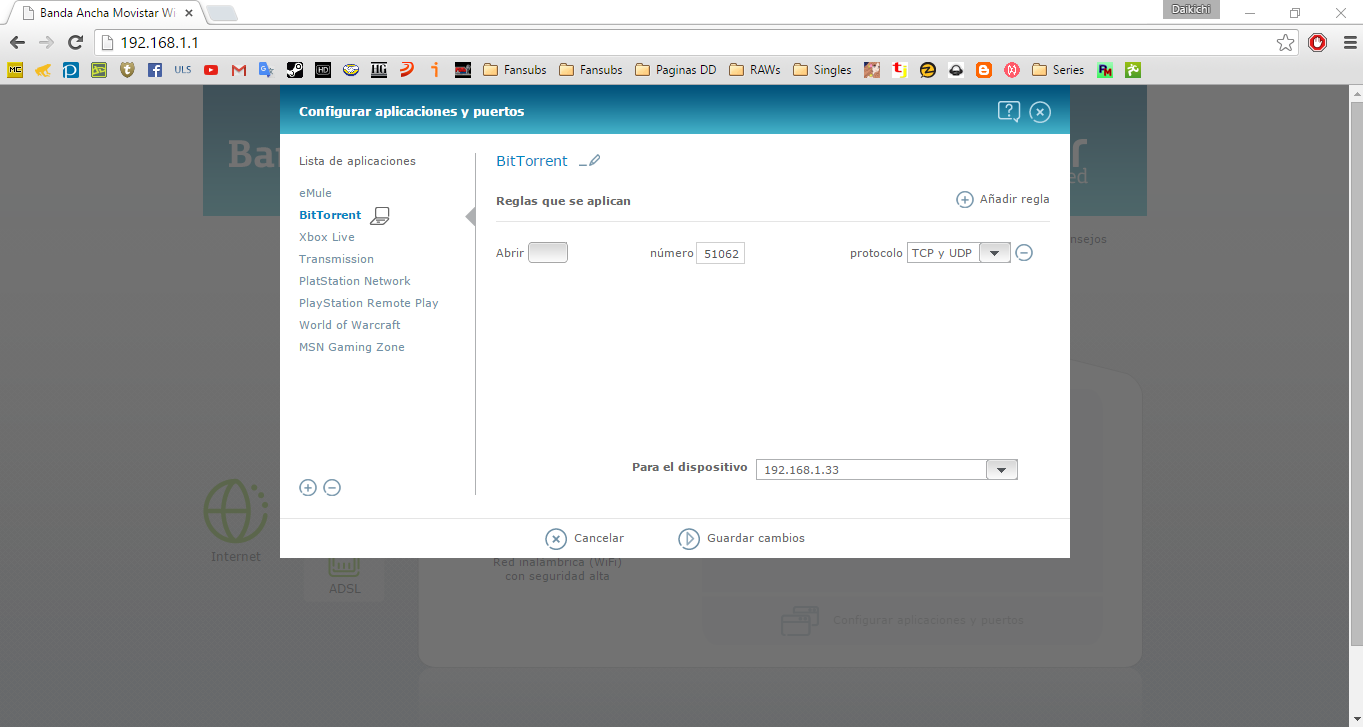Open the Paginas DD bookmarks folder
Viewport: 1363px width, 727px height.
click(x=675, y=70)
